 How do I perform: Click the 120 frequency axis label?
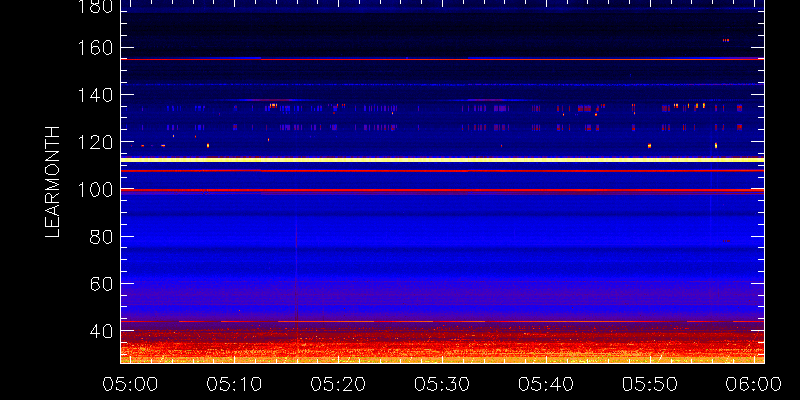pyautogui.click(x=95, y=142)
